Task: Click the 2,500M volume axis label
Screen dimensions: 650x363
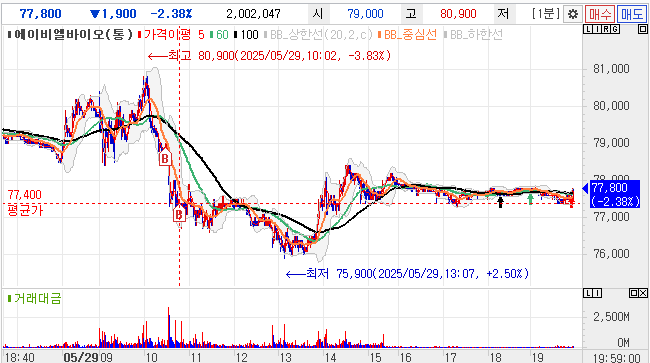Action: [x=611, y=317]
